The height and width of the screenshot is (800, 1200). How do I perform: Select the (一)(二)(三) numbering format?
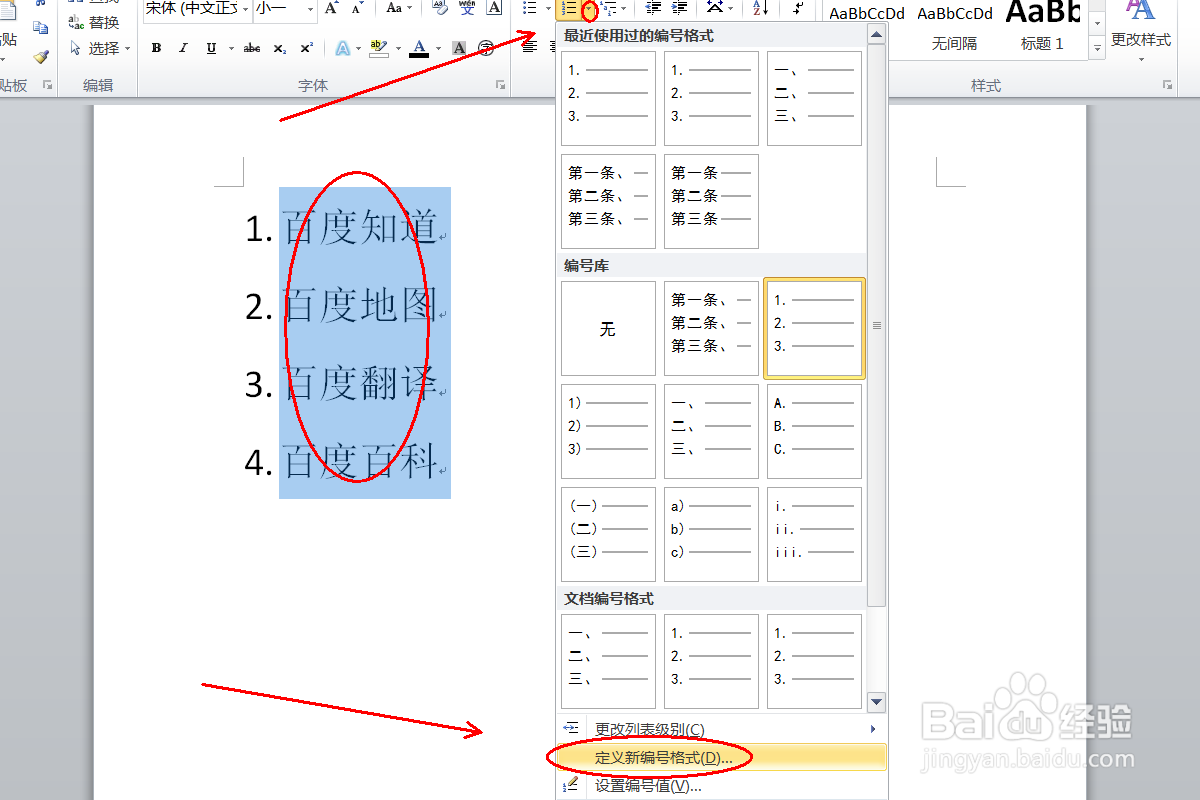coord(608,534)
